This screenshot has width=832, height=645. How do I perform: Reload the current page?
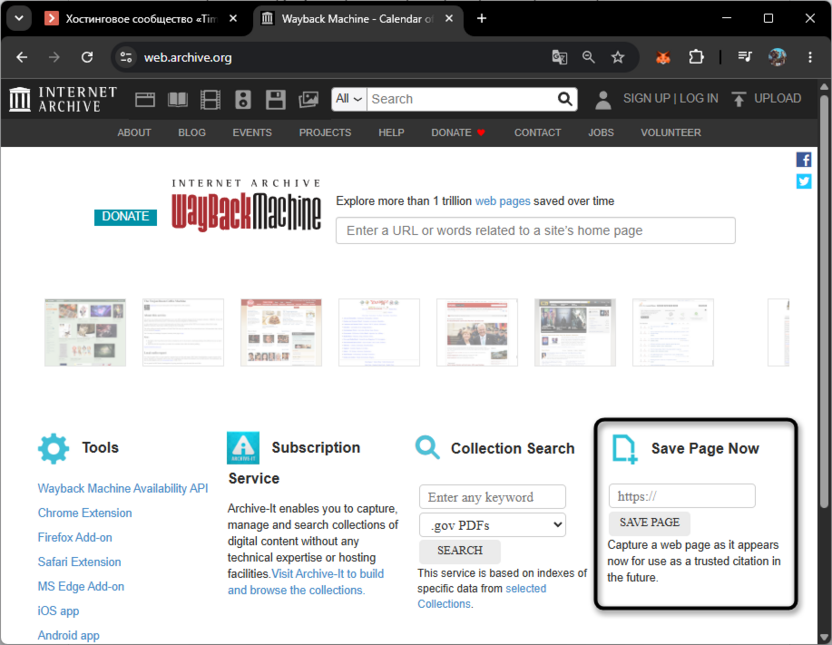[87, 57]
